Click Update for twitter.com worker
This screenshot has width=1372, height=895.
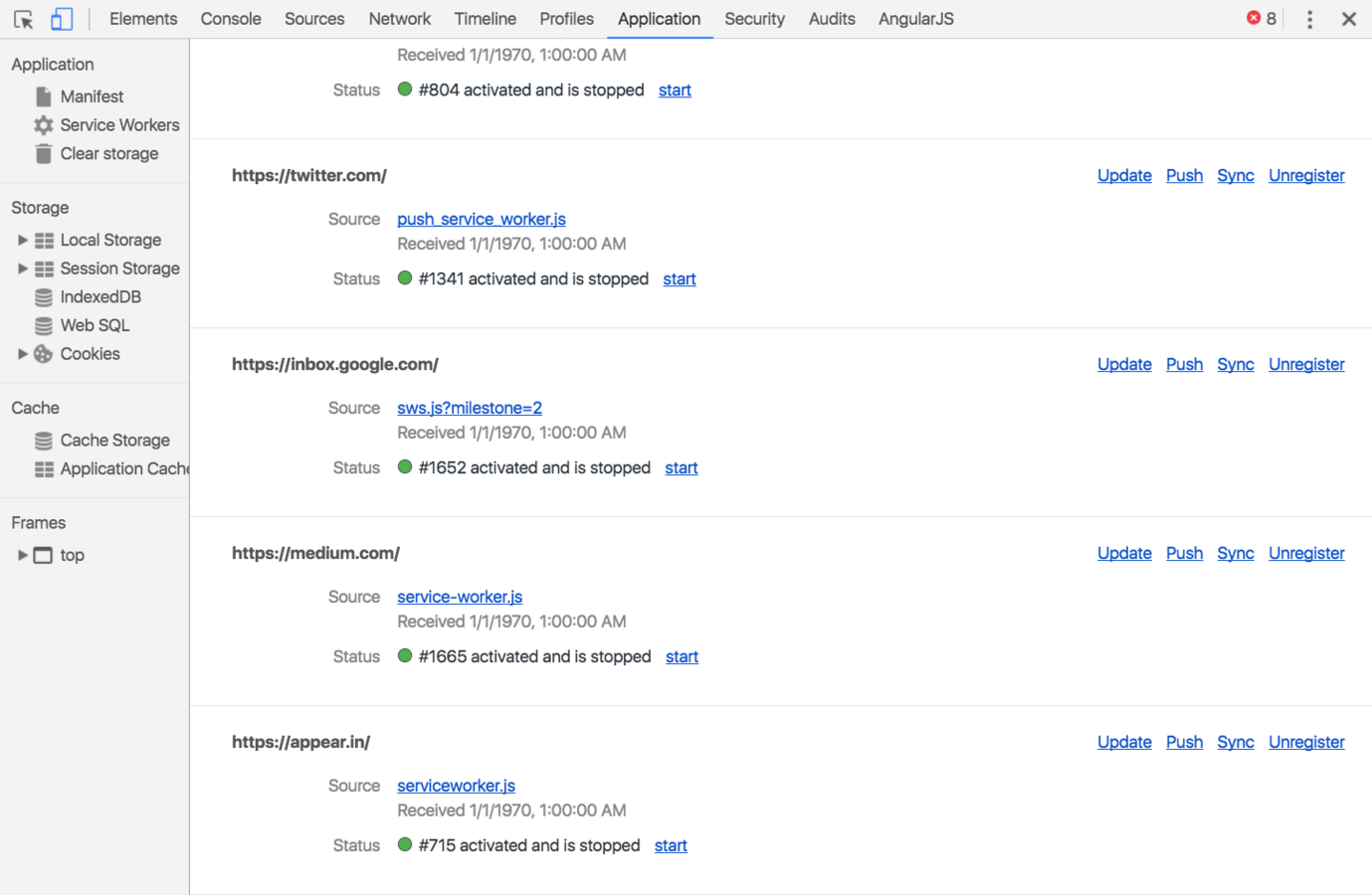click(x=1124, y=176)
